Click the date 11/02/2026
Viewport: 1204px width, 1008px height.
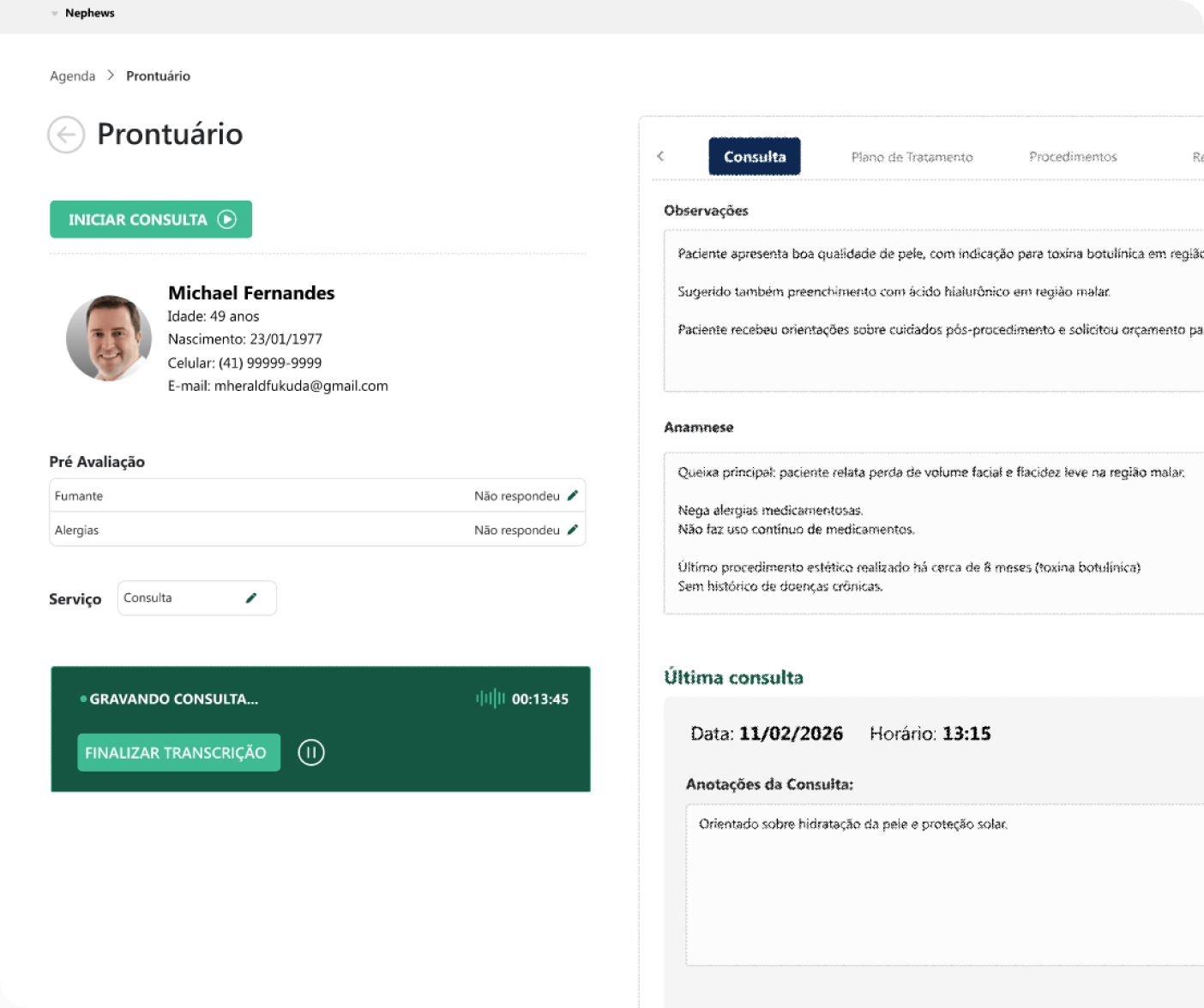(x=791, y=734)
